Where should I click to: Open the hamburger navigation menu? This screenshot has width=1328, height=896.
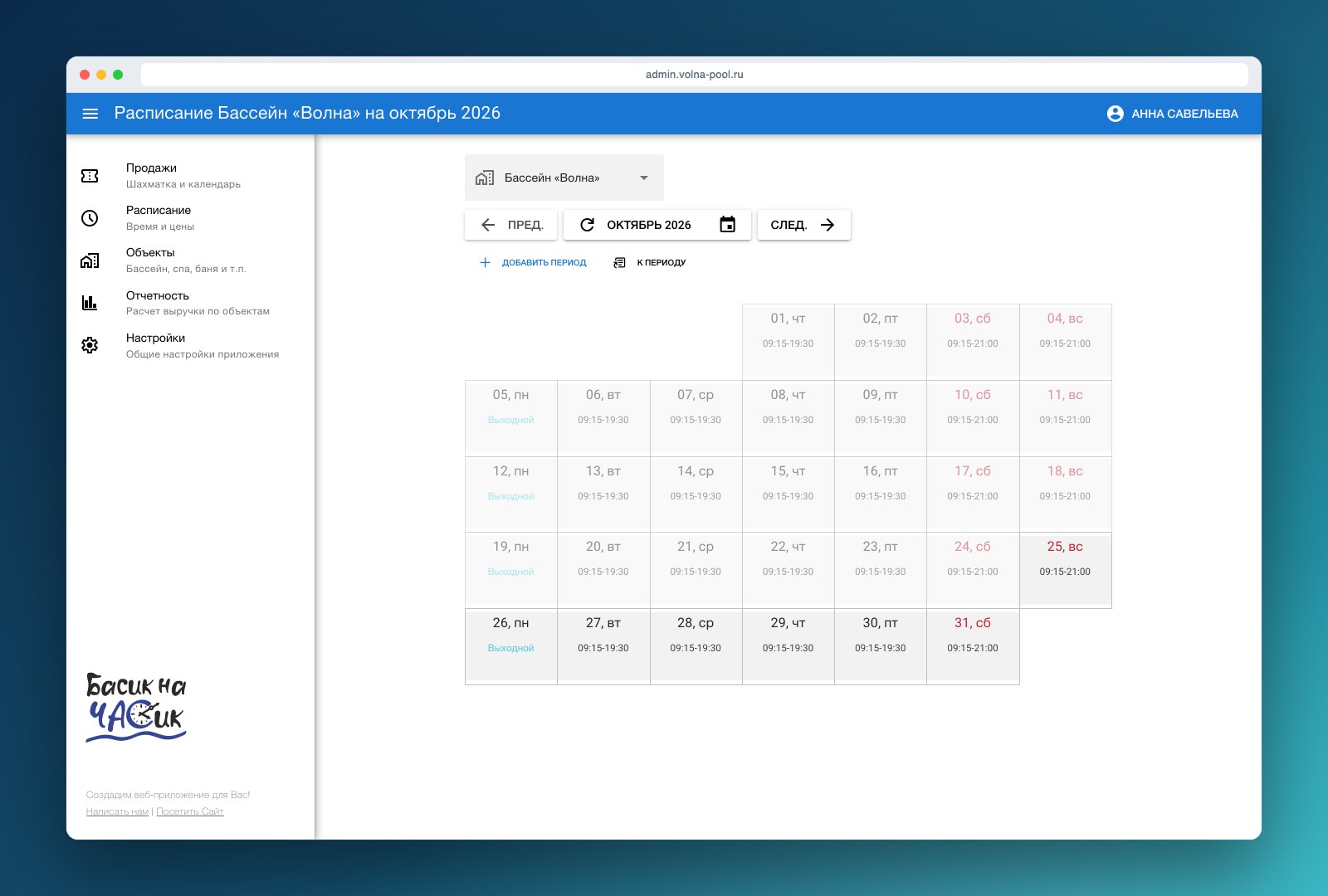coord(90,114)
